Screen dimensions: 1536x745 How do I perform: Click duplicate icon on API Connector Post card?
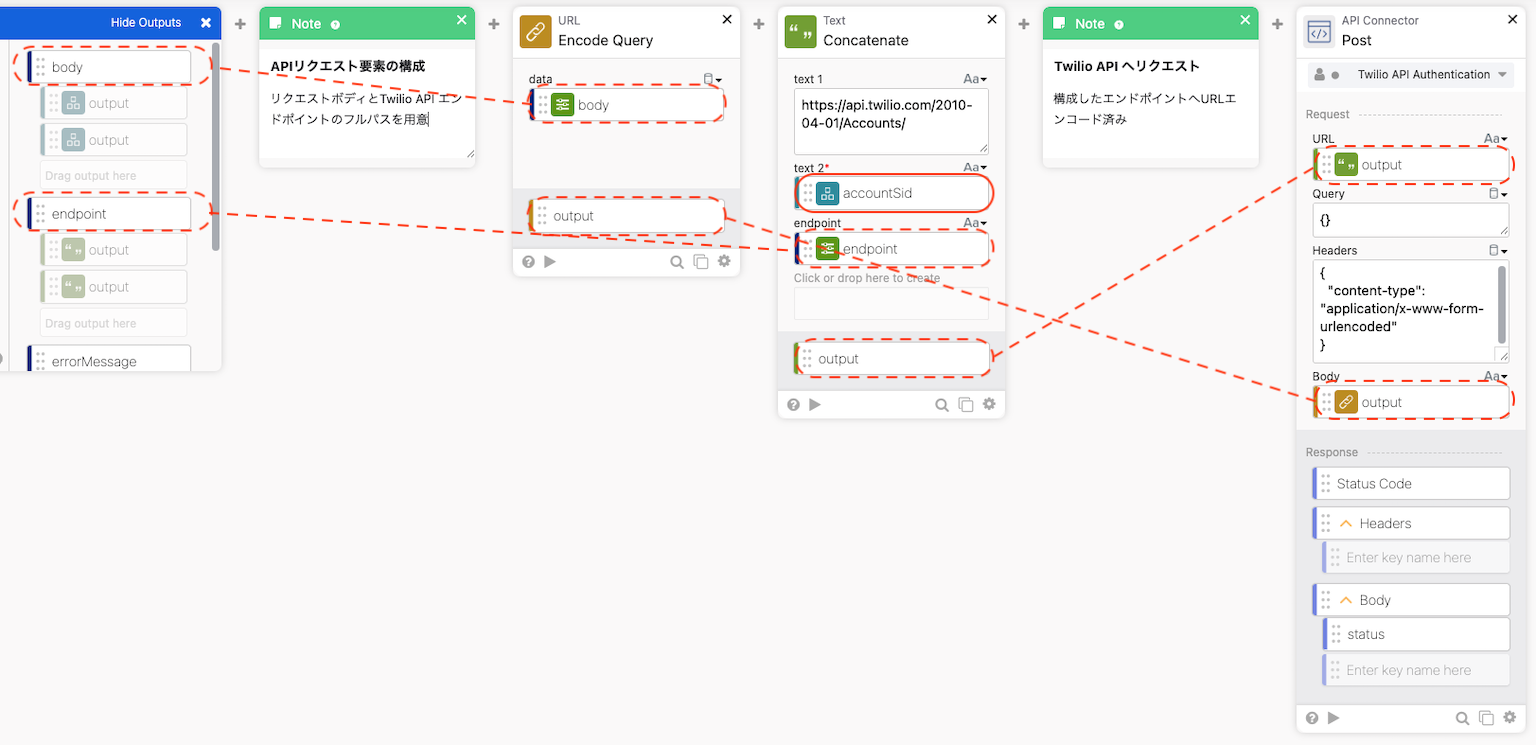click(1486, 718)
